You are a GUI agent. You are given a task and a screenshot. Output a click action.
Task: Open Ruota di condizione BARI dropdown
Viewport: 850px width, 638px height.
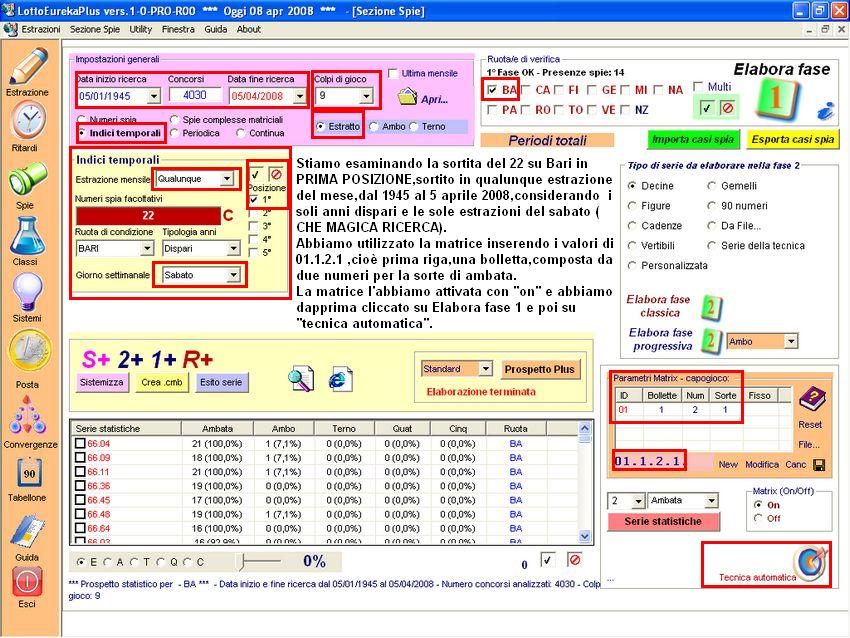(147, 248)
